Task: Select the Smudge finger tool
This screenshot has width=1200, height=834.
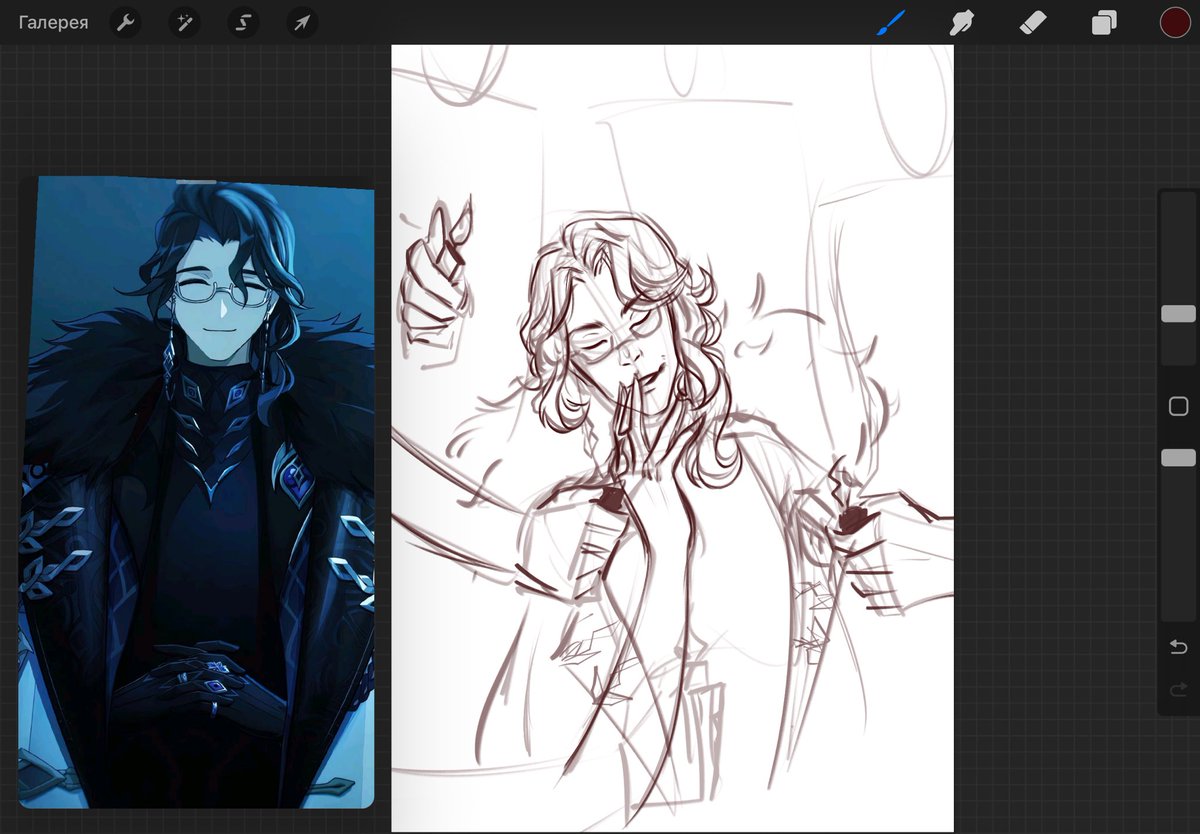Action: click(x=962, y=22)
